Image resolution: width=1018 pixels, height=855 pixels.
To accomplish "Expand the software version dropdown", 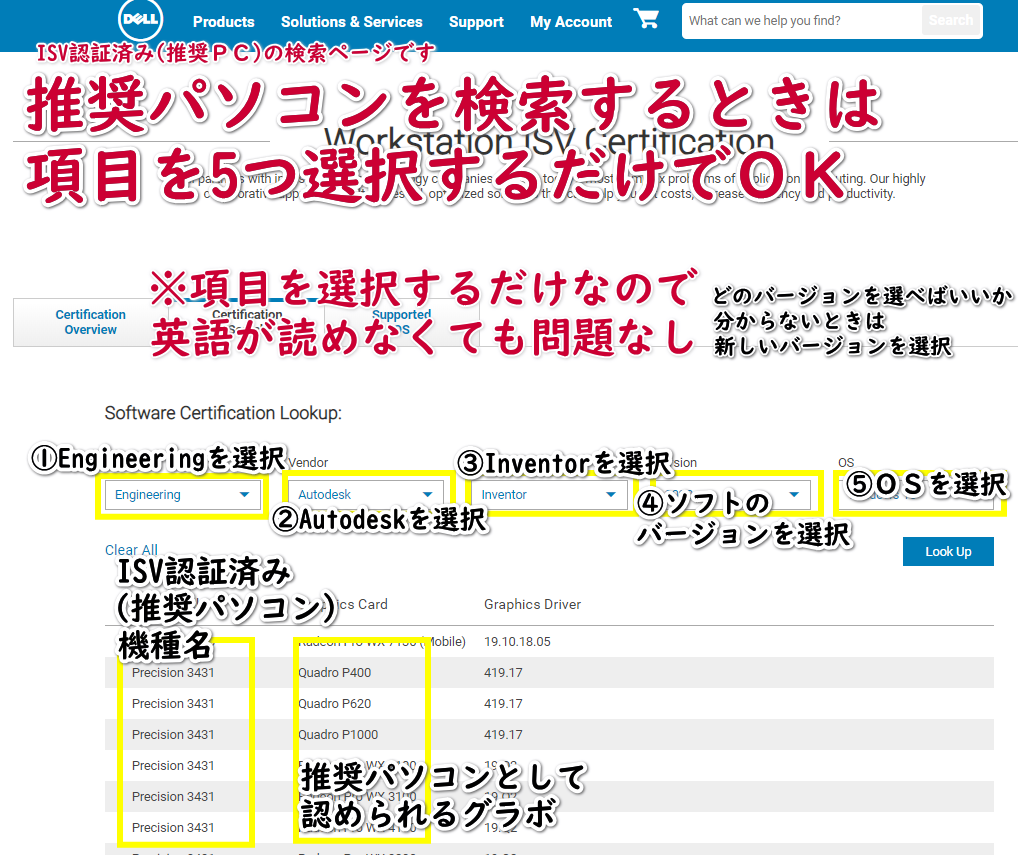I will [x=732, y=495].
